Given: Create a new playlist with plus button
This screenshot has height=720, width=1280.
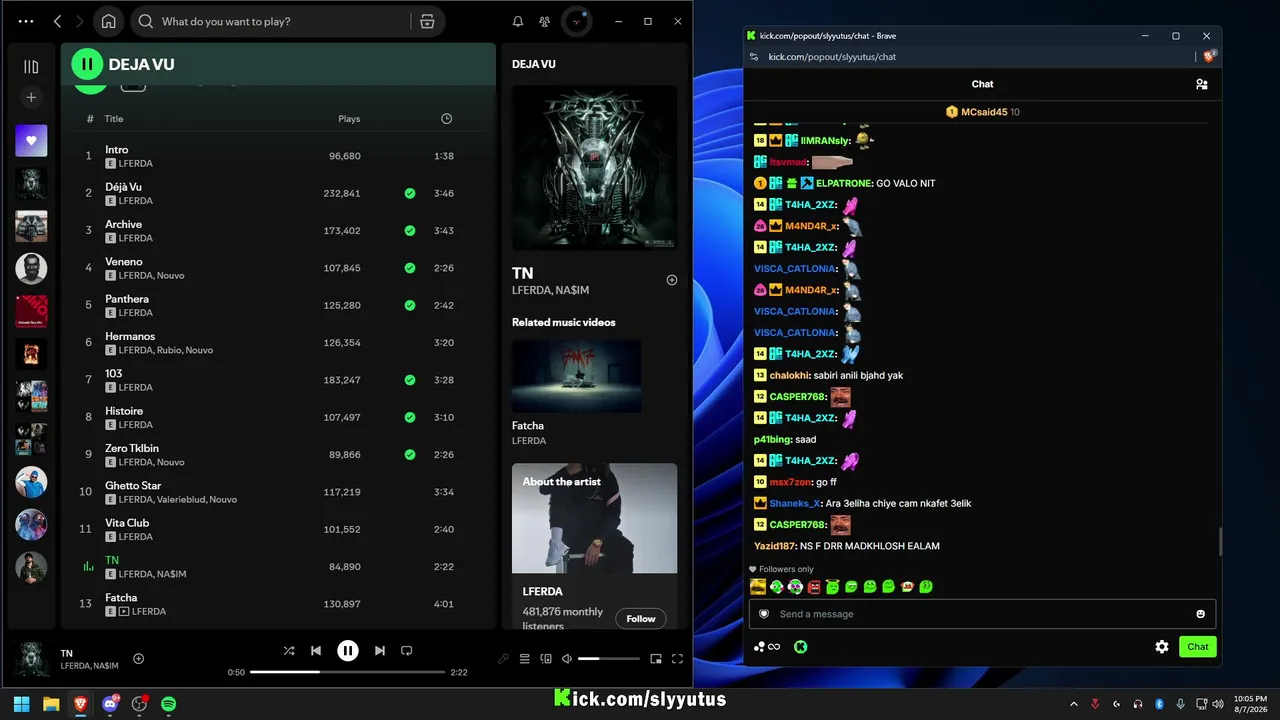Looking at the screenshot, I should (31, 97).
